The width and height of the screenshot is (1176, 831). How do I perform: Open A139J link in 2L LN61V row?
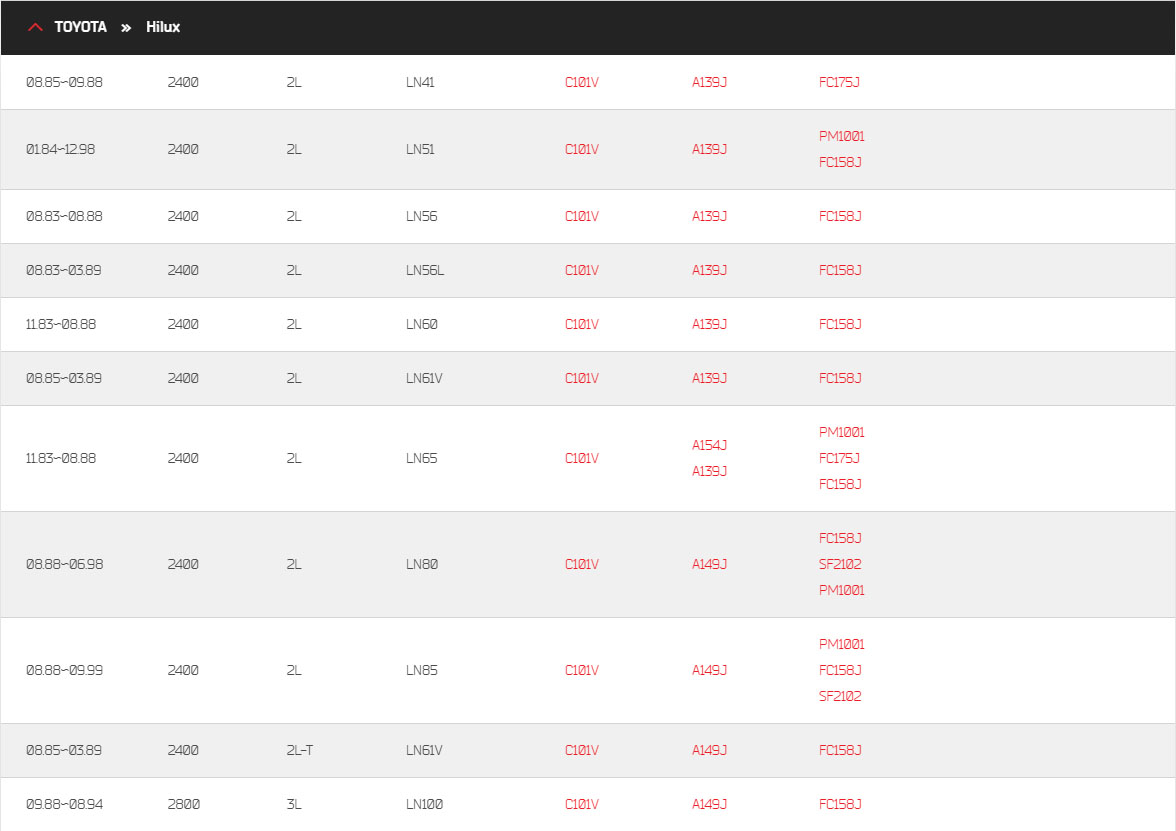point(709,378)
